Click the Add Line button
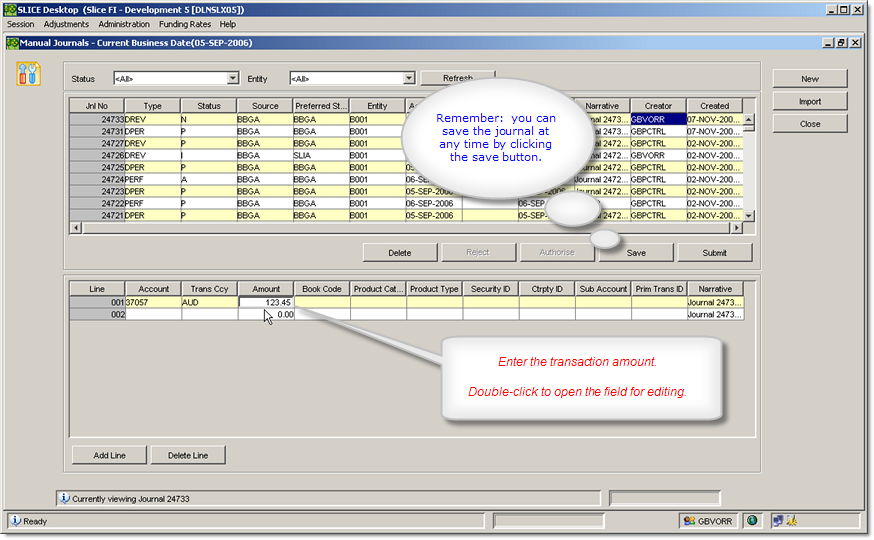 click(109, 455)
